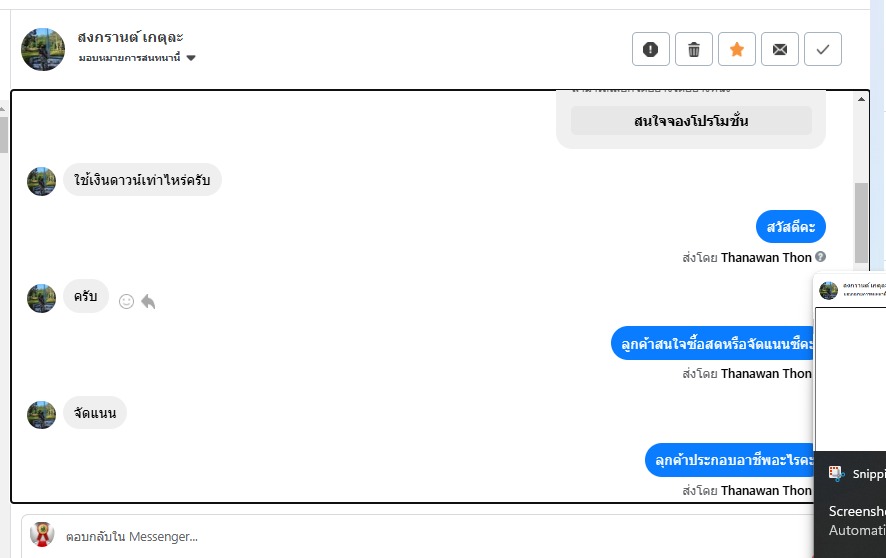The image size is (886, 558).
Task: Click page avatar beside reply box
Action: [42, 535]
